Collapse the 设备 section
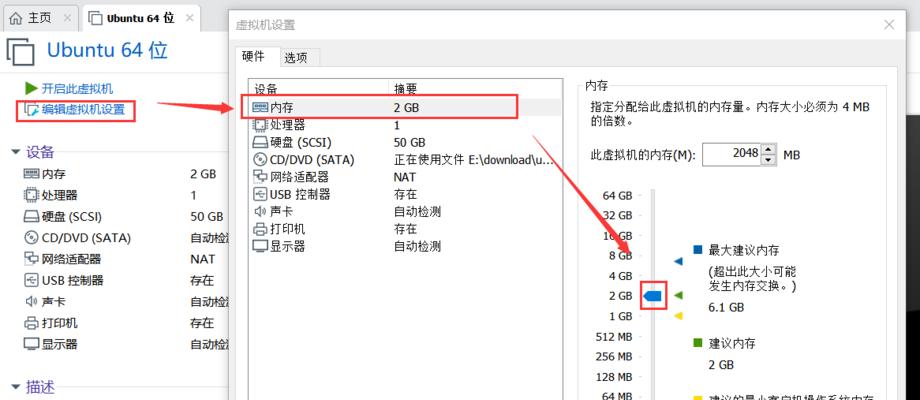 (x=15, y=152)
